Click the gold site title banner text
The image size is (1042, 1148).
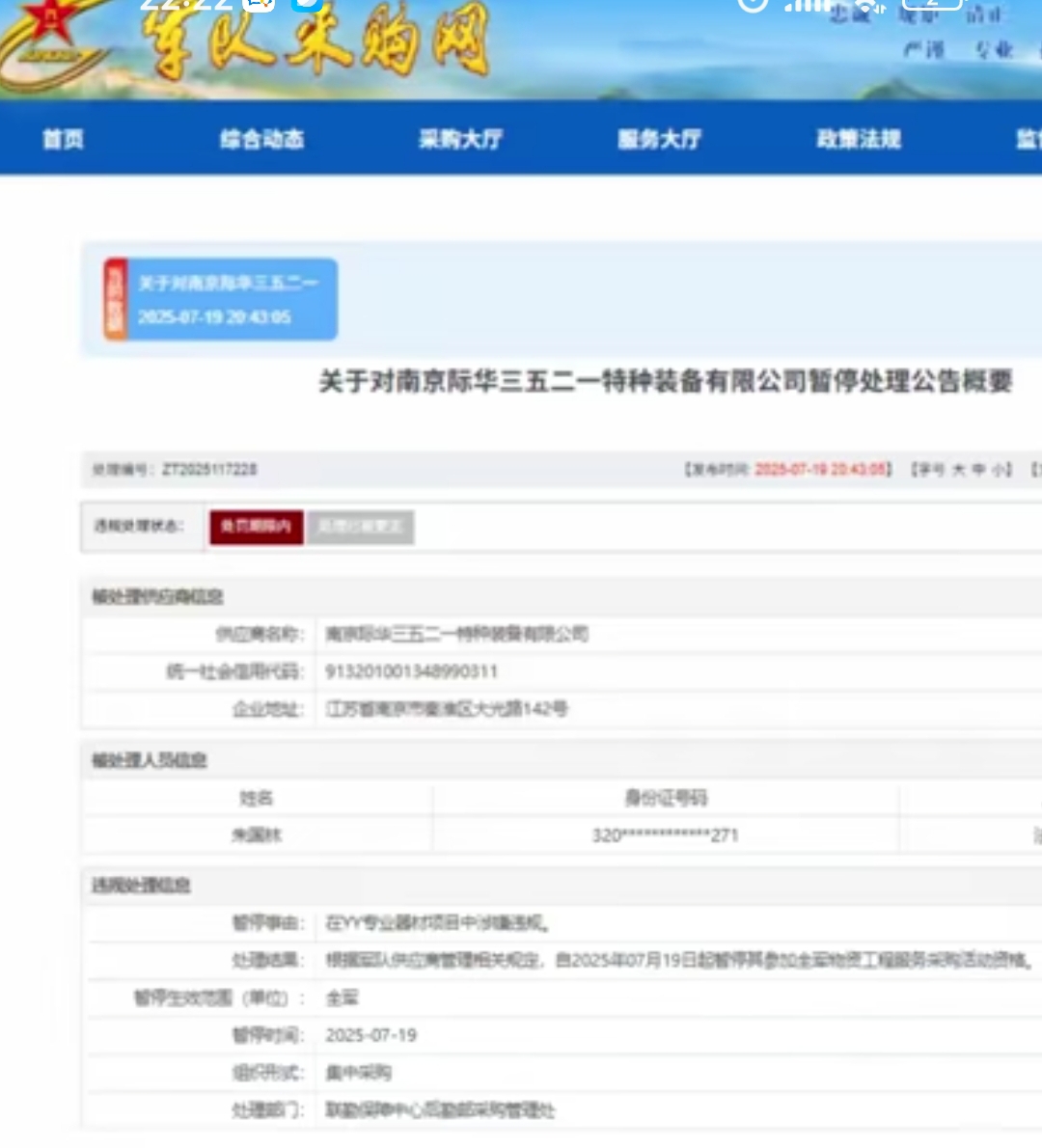click(x=316, y=41)
